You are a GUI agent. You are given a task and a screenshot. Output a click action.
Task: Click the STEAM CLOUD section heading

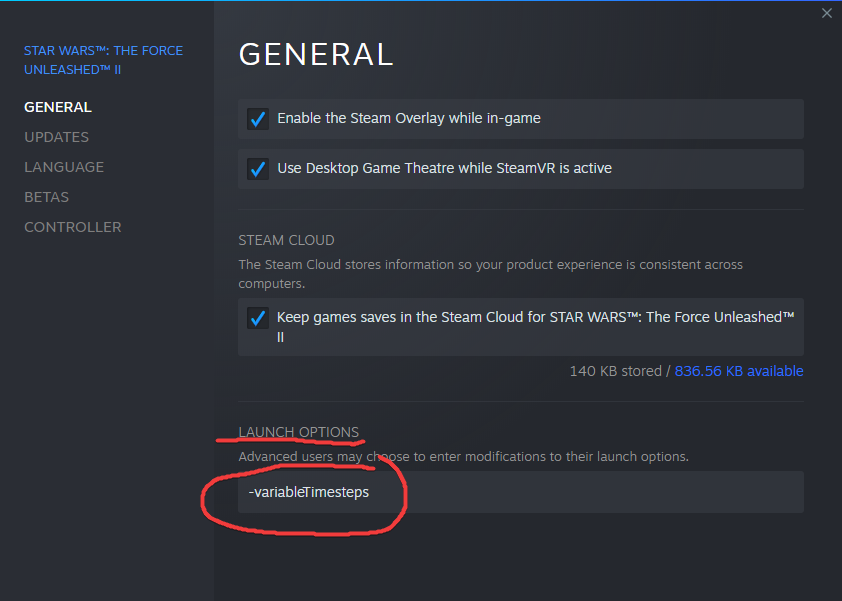pos(286,240)
